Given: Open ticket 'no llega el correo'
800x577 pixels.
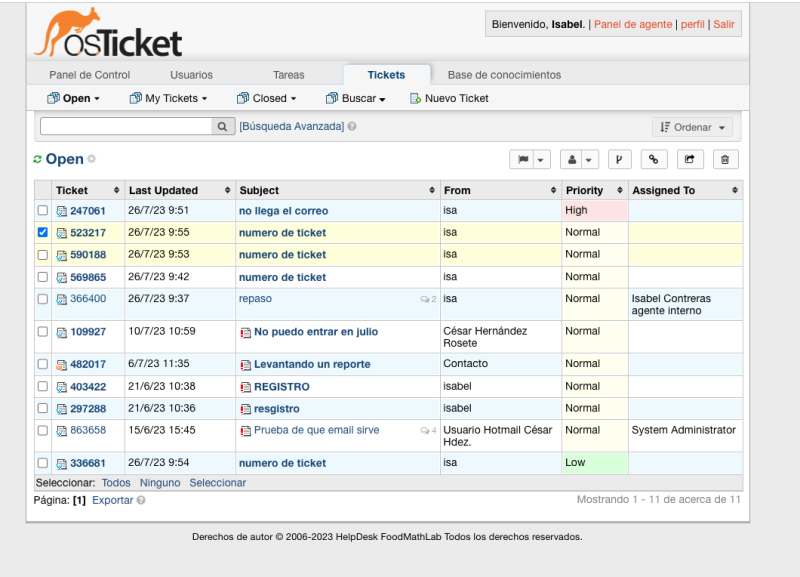Looking at the screenshot, I should coord(283,211).
